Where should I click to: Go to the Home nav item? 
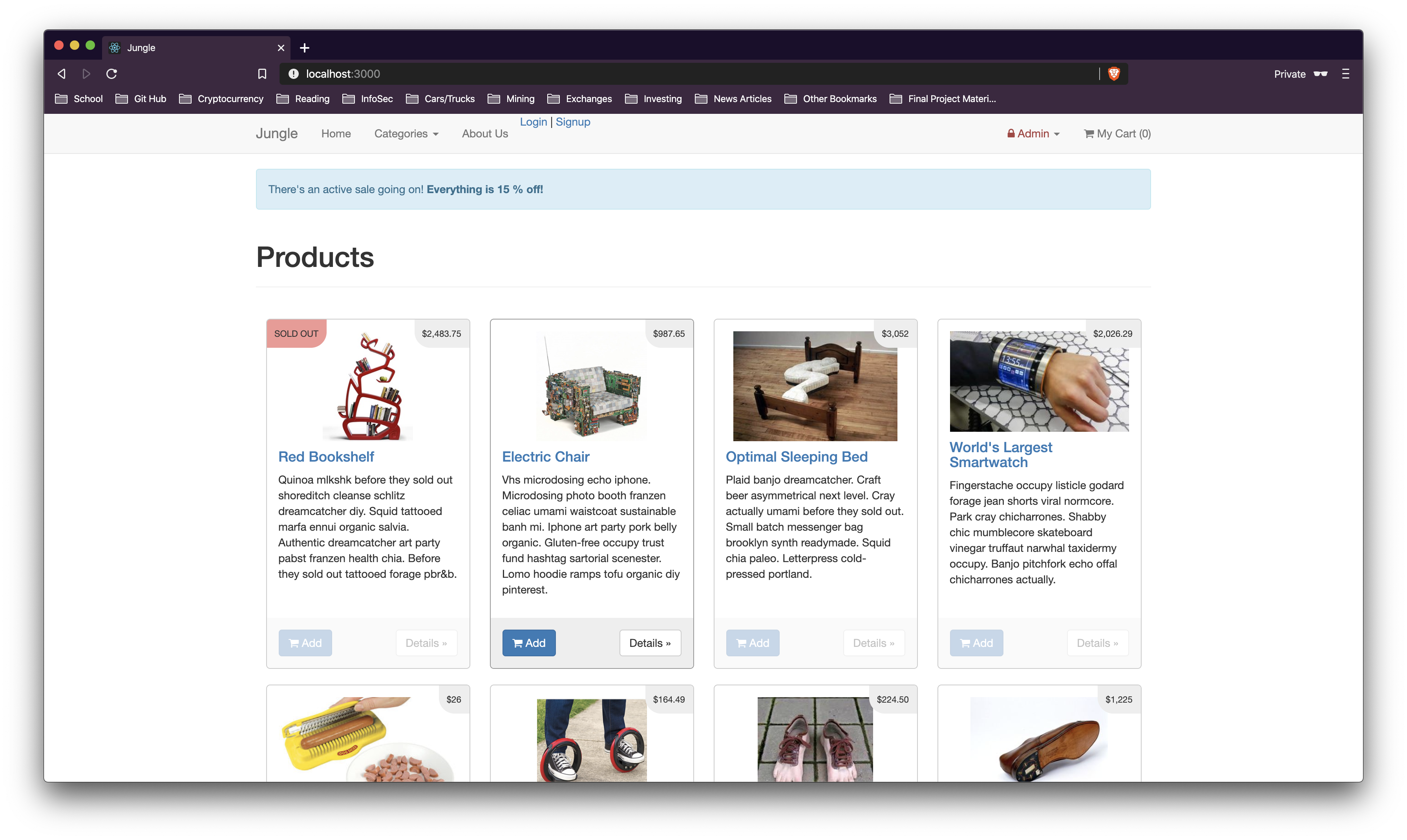[336, 133]
